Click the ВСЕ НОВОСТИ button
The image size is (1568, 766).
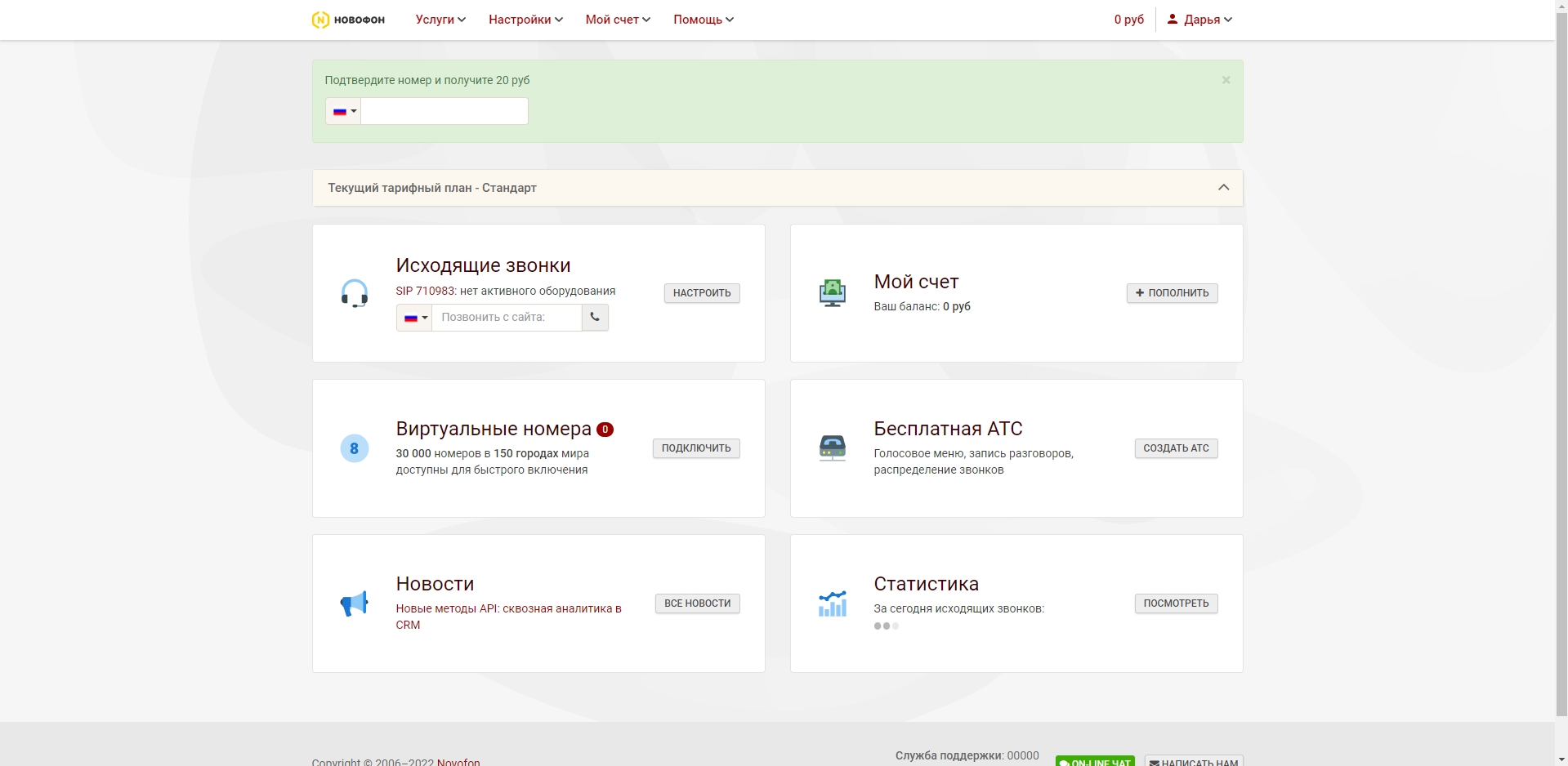[x=698, y=603]
